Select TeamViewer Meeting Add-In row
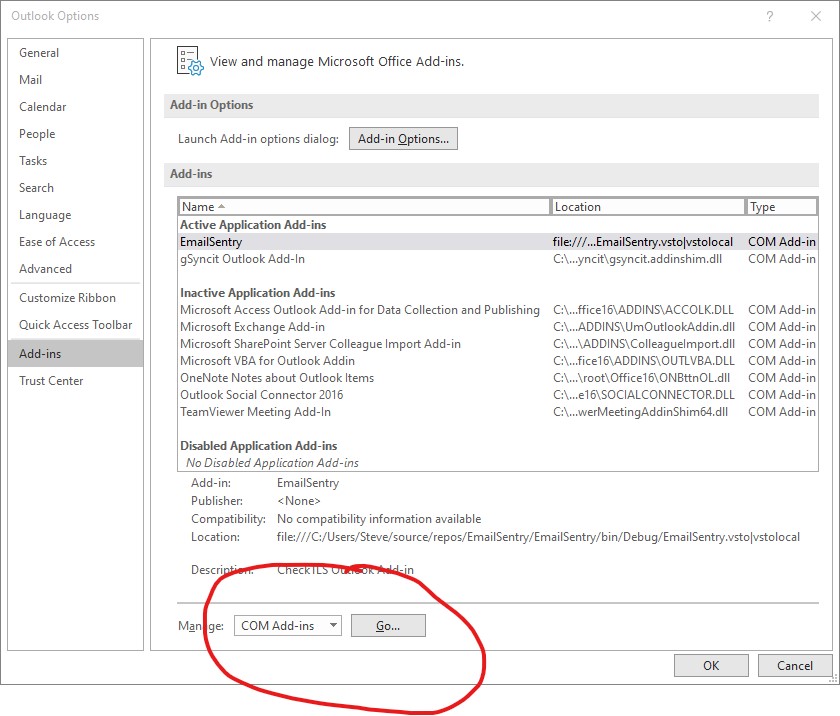The image size is (840, 716). [498, 412]
